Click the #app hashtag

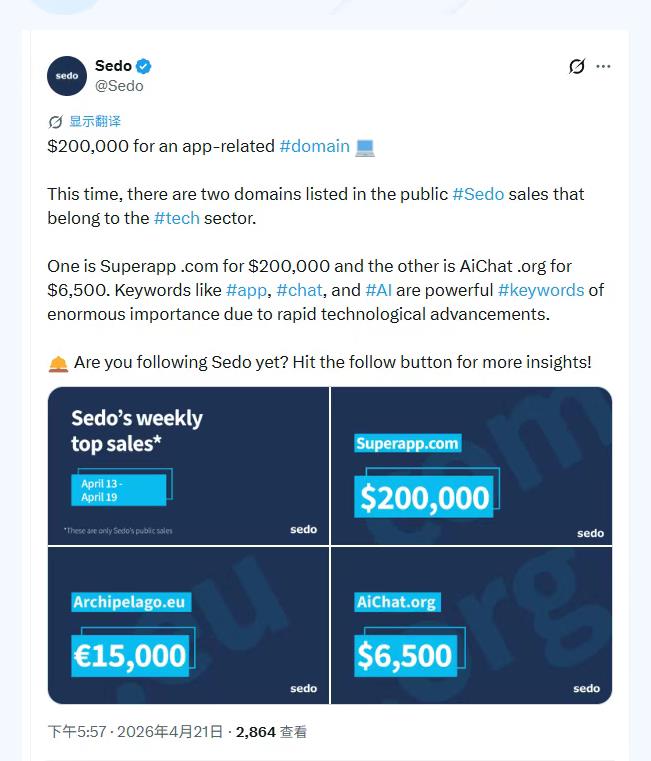click(x=246, y=290)
